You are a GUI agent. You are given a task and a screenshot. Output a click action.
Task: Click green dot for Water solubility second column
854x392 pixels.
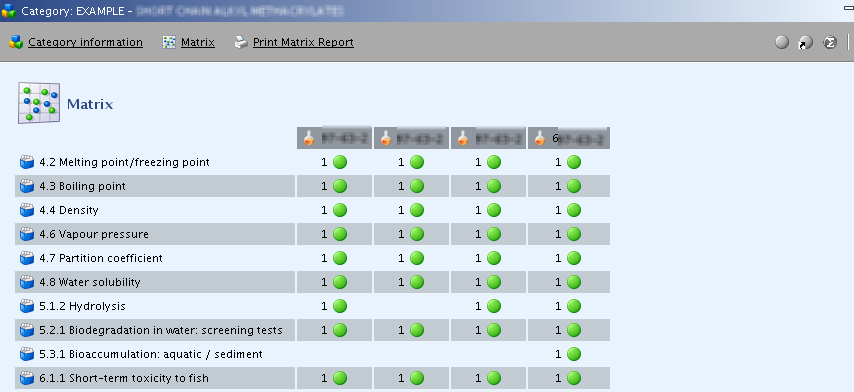click(417, 282)
